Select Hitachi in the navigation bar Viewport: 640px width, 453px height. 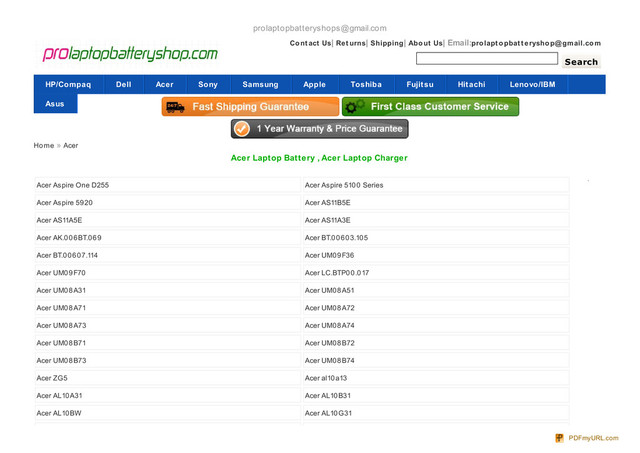pyautogui.click(x=471, y=84)
